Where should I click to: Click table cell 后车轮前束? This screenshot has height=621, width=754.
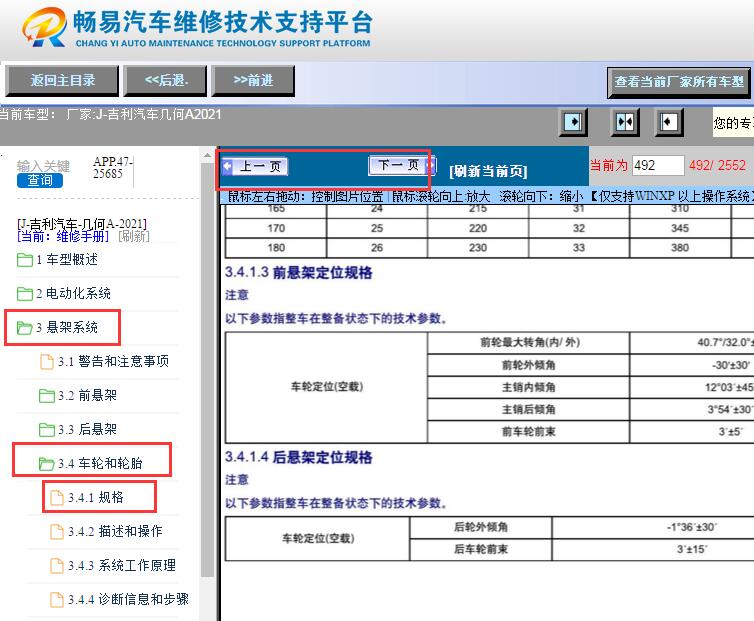(x=481, y=549)
